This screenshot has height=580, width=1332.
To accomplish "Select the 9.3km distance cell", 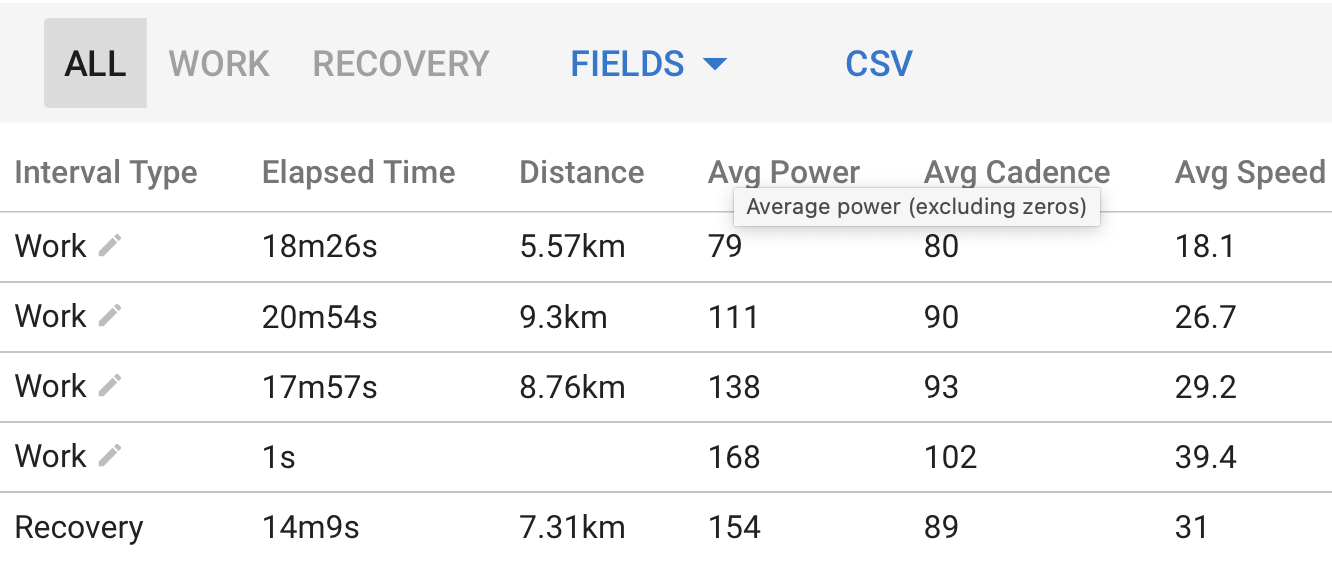I will 563,317.
